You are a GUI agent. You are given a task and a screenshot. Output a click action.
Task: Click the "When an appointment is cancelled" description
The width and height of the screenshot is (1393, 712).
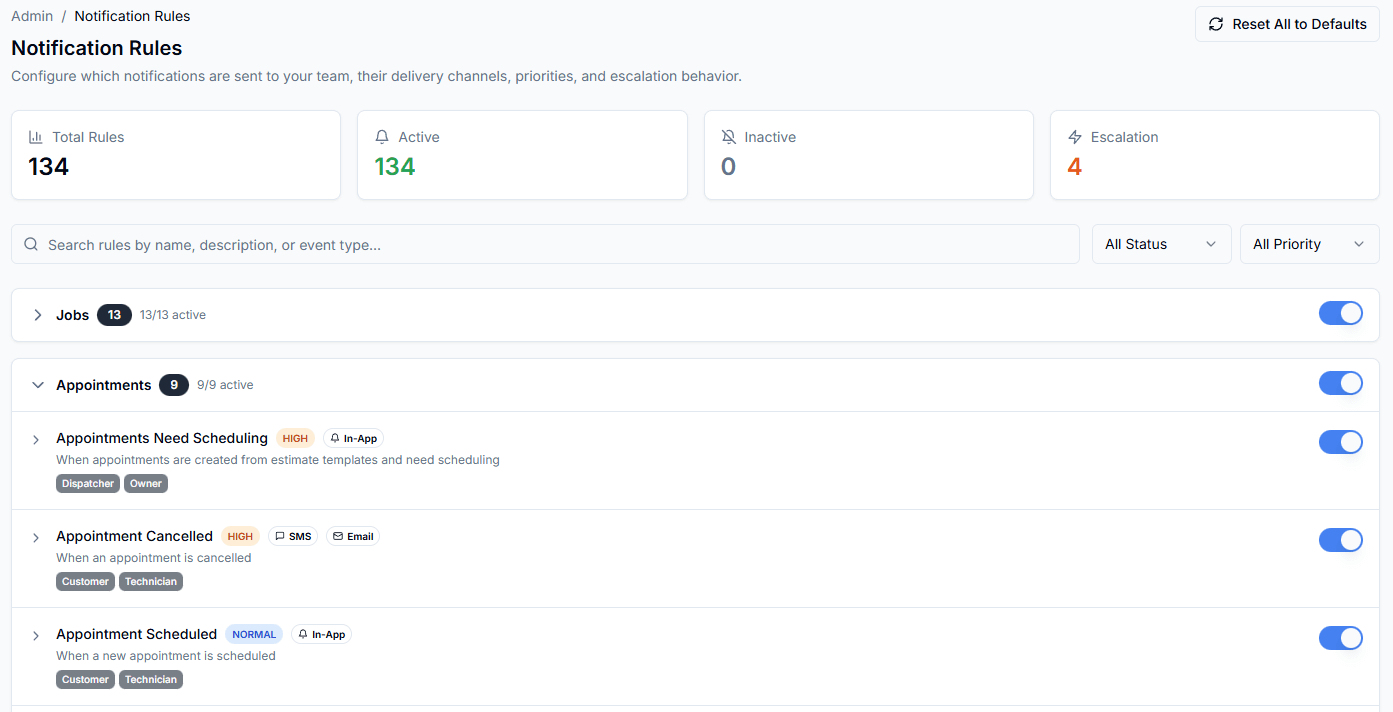point(154,558)
